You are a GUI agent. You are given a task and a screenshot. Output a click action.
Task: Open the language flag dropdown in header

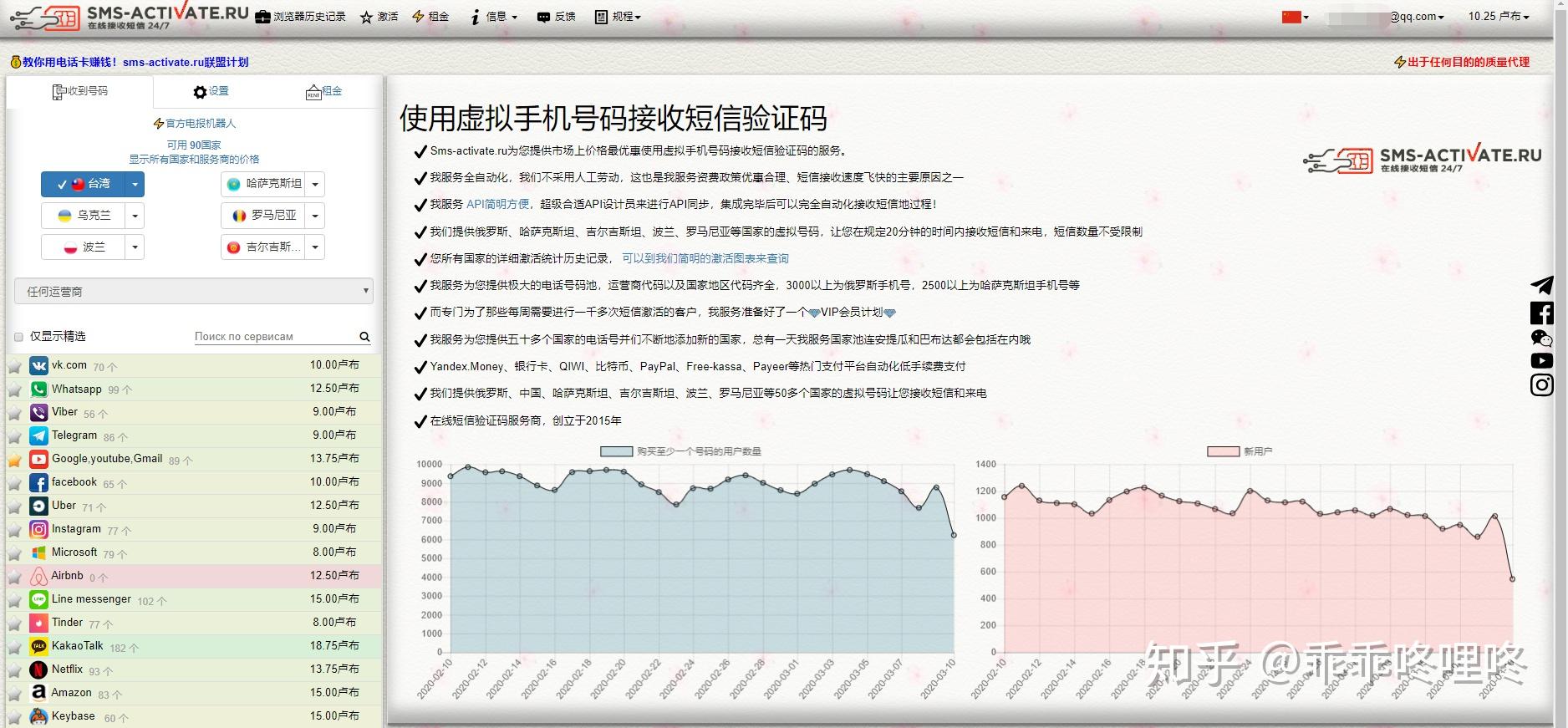pos(1296,17)
